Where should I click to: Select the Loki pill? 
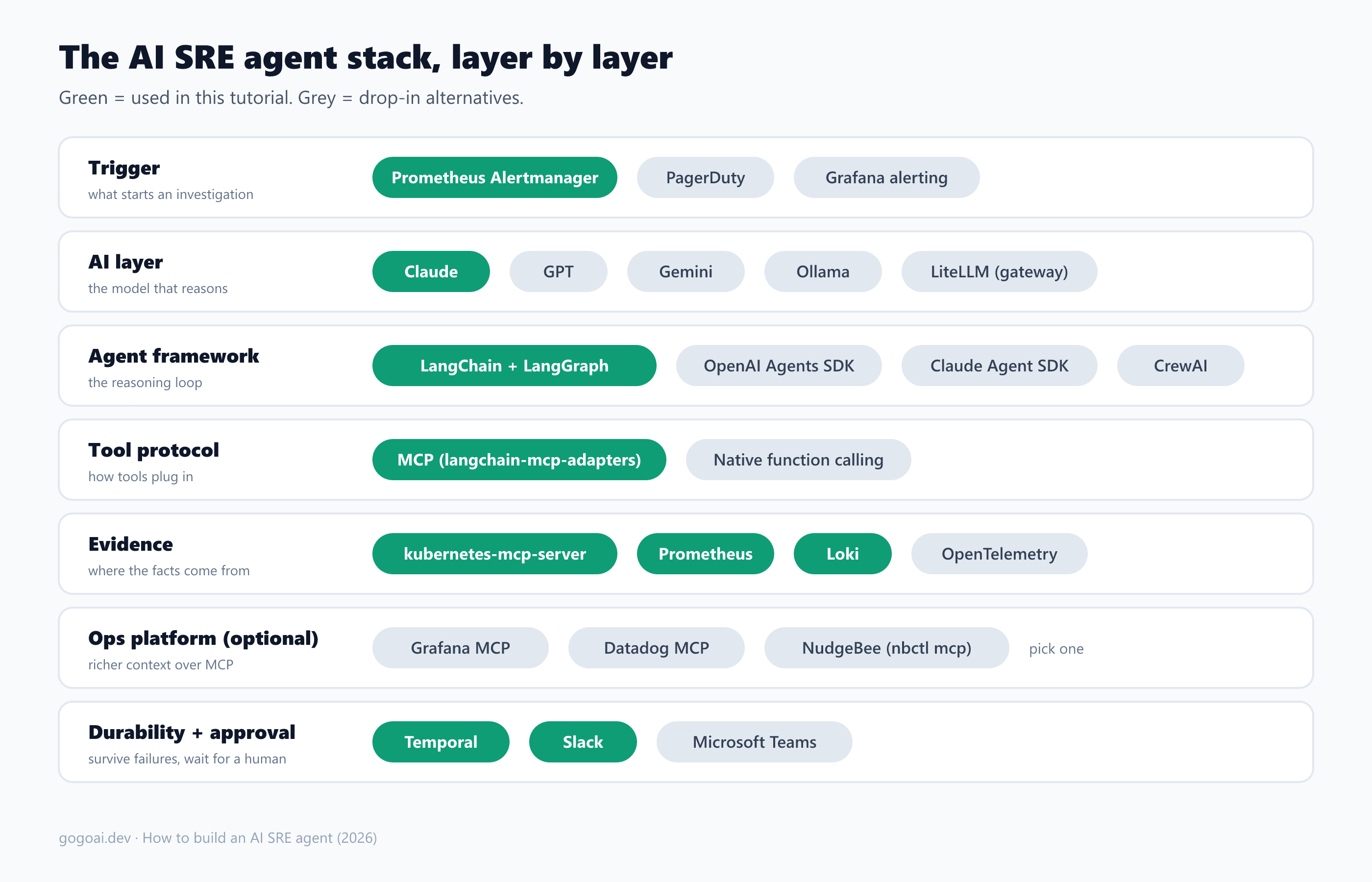tap(842, 554)
